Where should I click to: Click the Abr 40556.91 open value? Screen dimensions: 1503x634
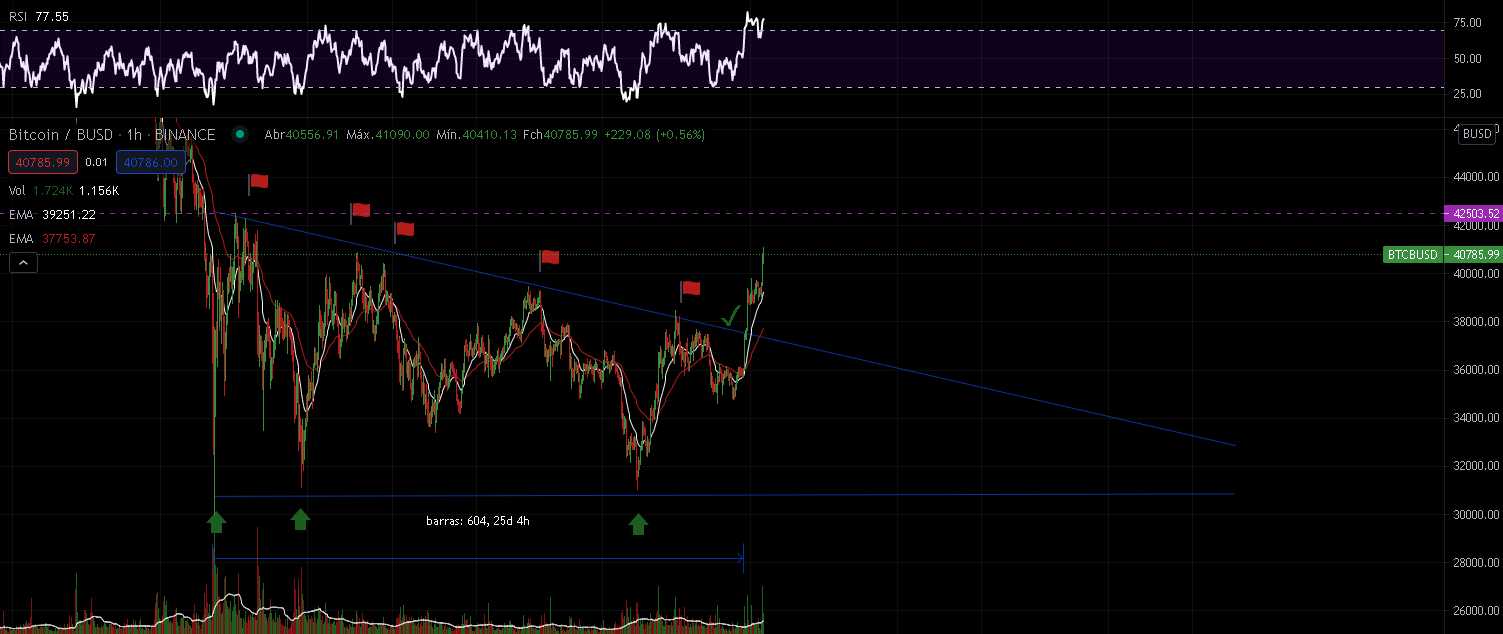[302, 134]
